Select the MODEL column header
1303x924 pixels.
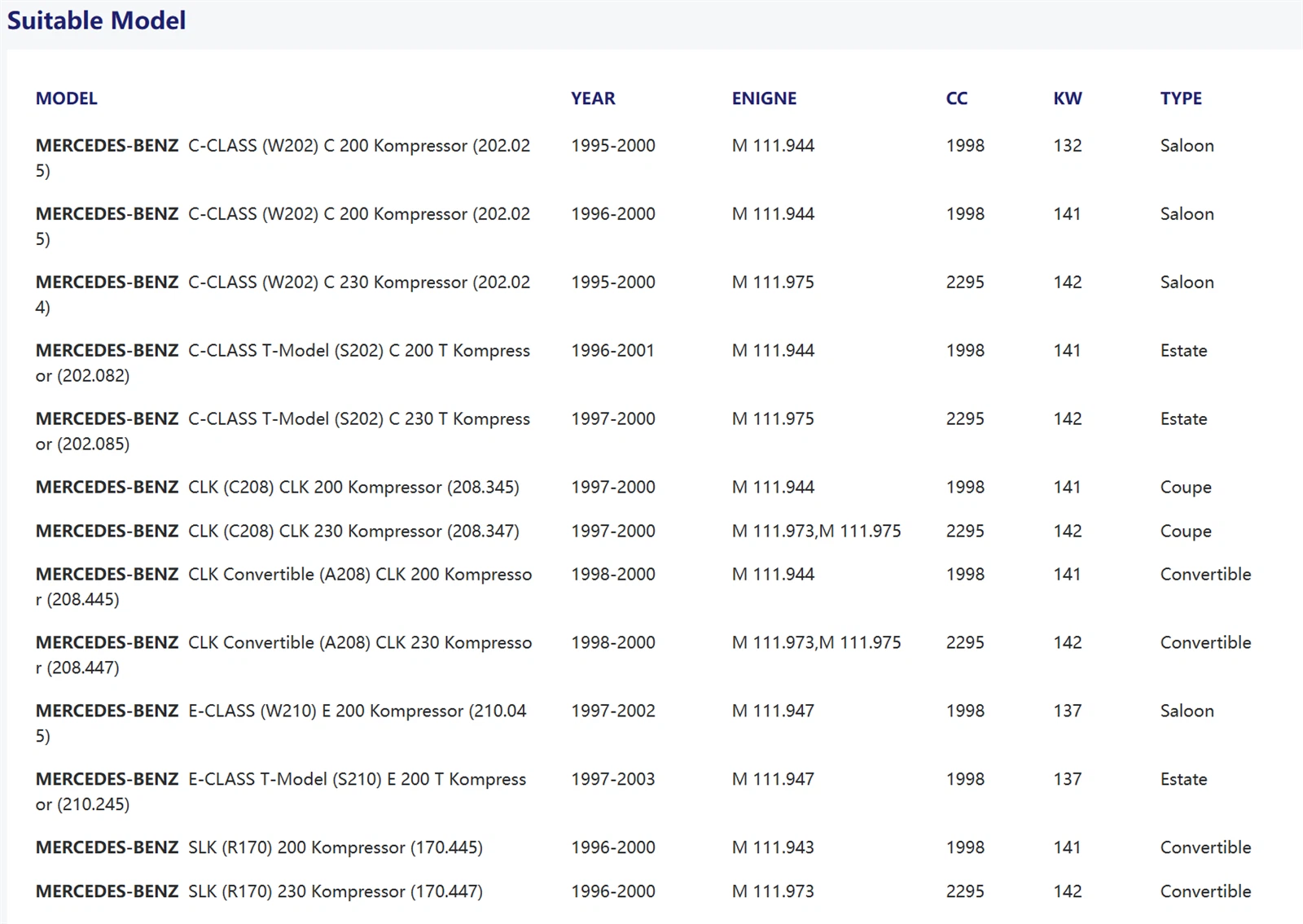click(67, 99)
